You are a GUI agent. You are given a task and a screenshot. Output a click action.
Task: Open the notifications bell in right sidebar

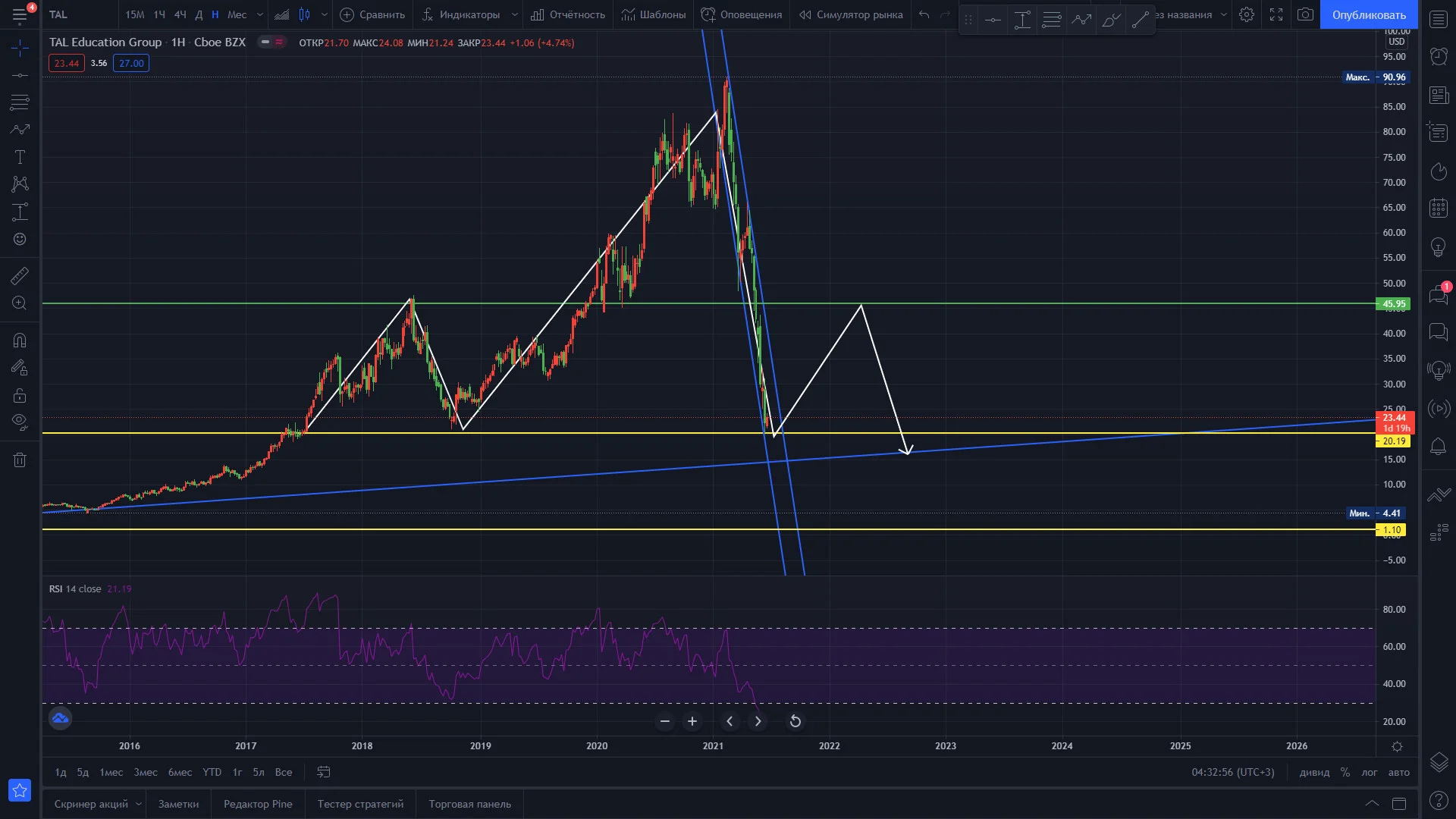[1439, 447]
